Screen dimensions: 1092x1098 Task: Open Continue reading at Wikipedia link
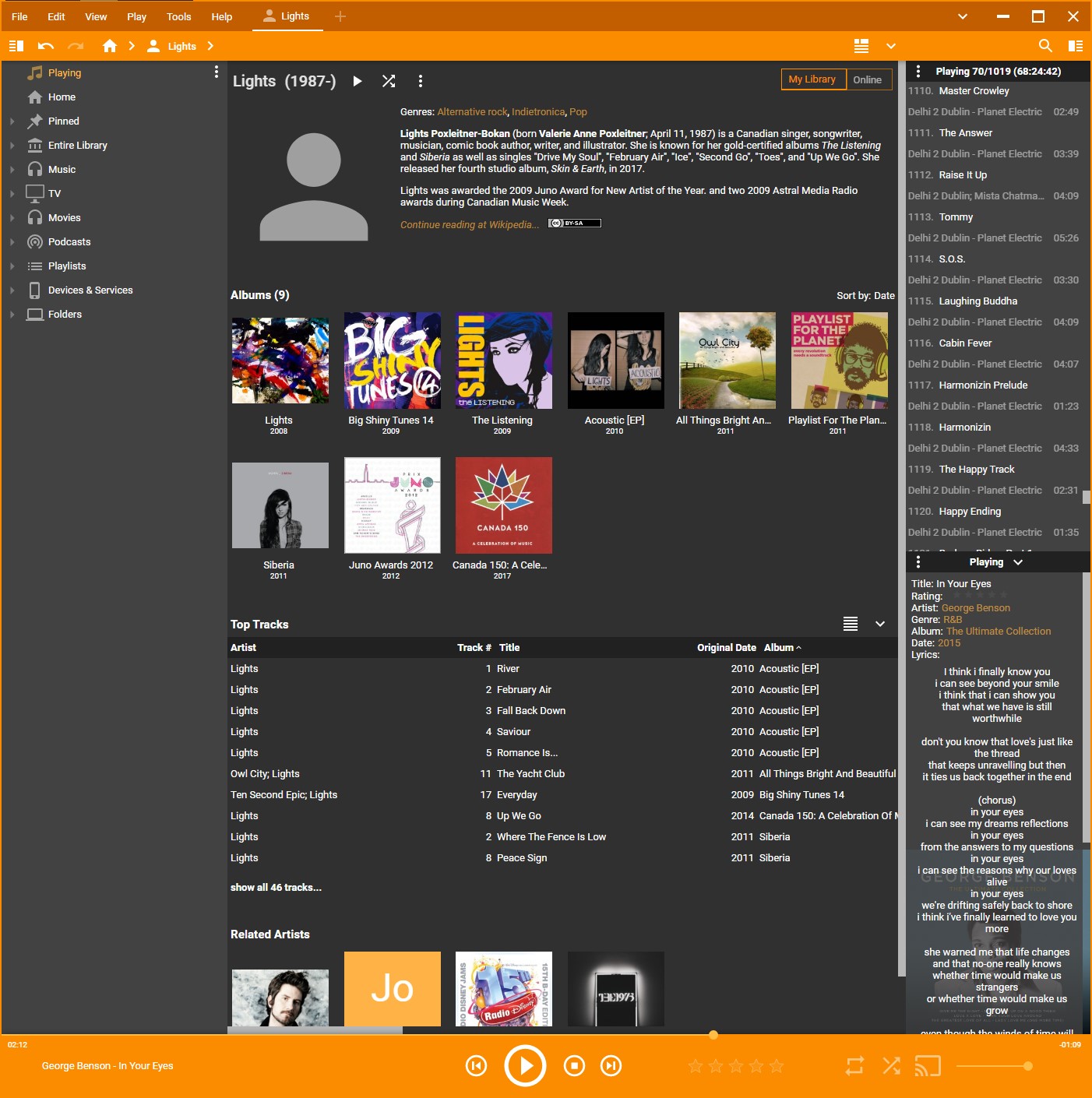tap(470, 225)
